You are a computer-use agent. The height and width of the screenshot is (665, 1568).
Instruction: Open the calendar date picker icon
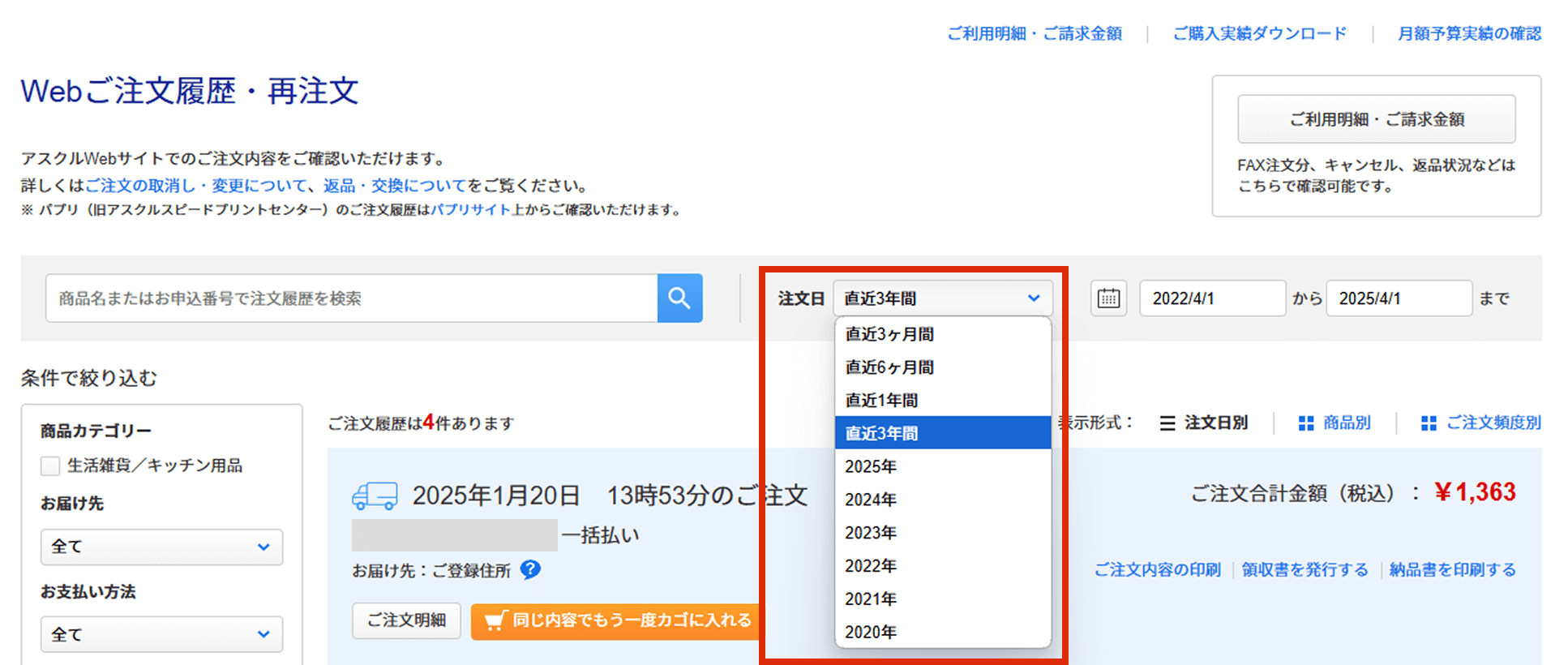coord(1108,298)
